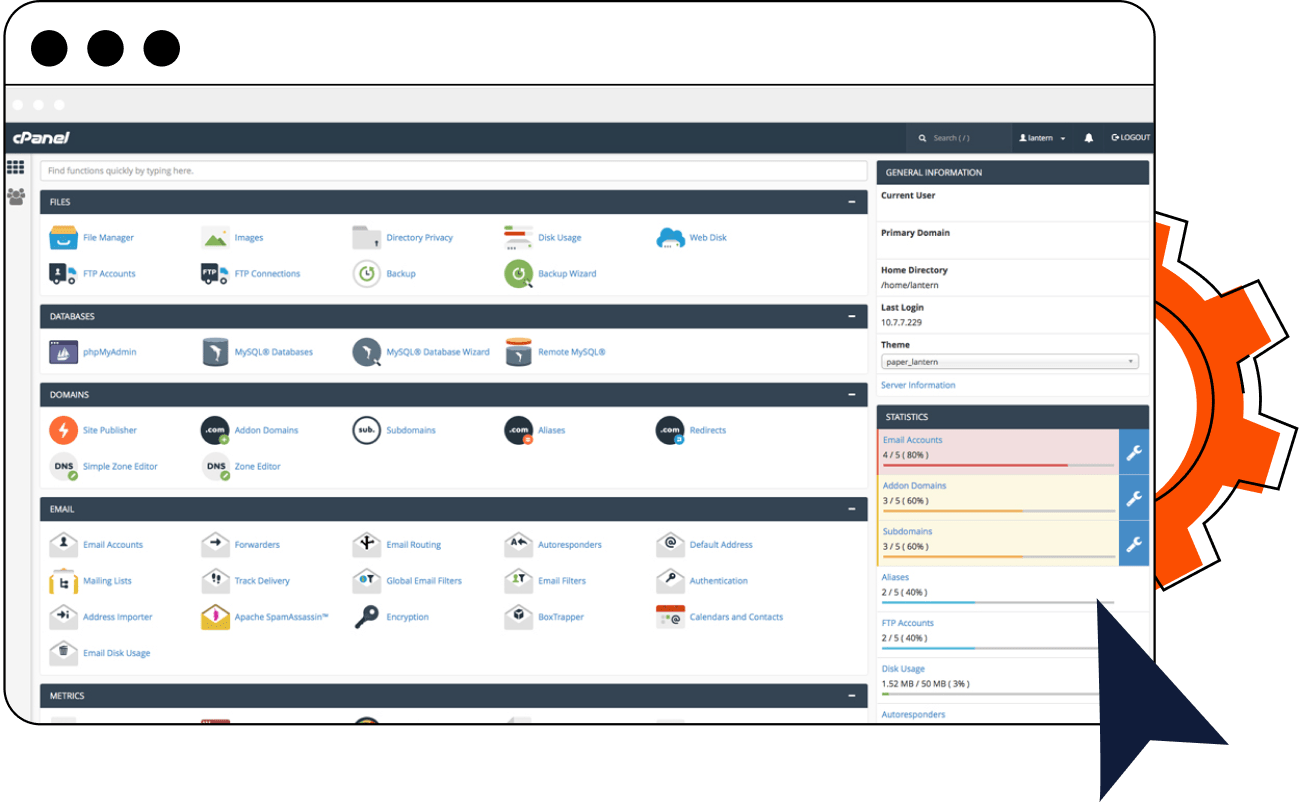Click the top bar Search field
The image size is (1299, 803).
960,138
